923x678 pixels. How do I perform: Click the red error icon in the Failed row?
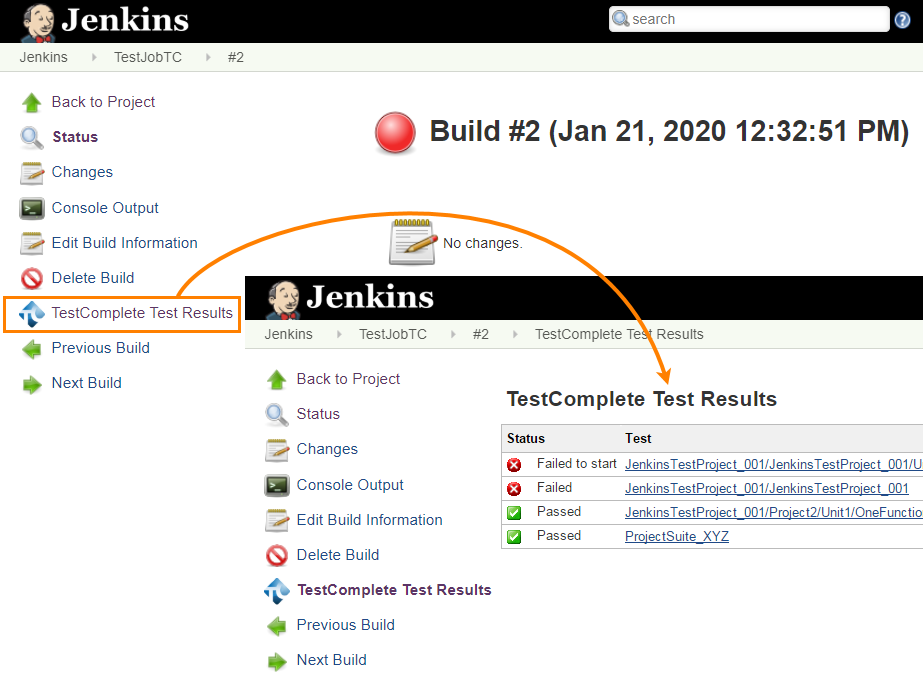point(514,489)
